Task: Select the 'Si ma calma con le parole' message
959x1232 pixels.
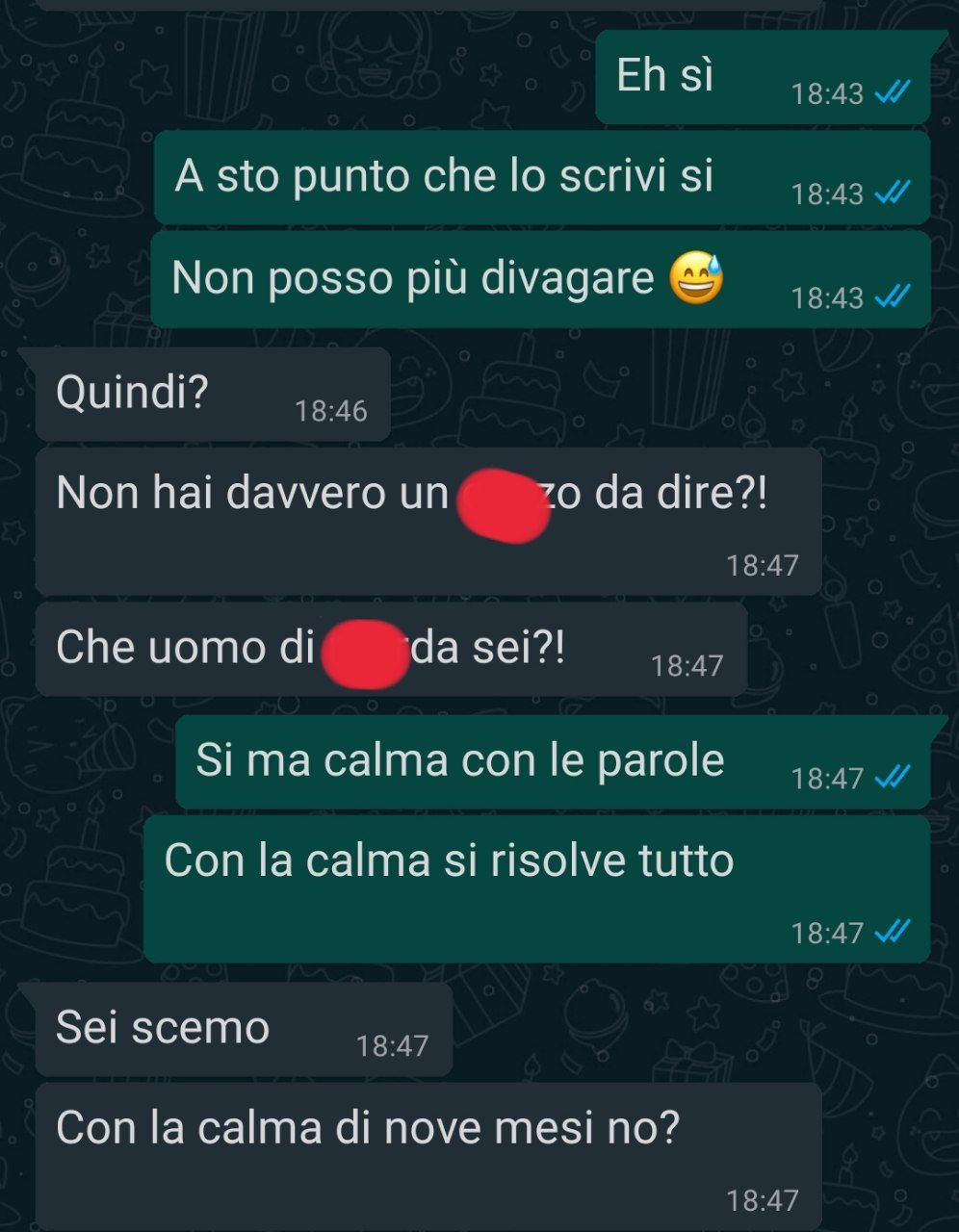Action: 553,762
